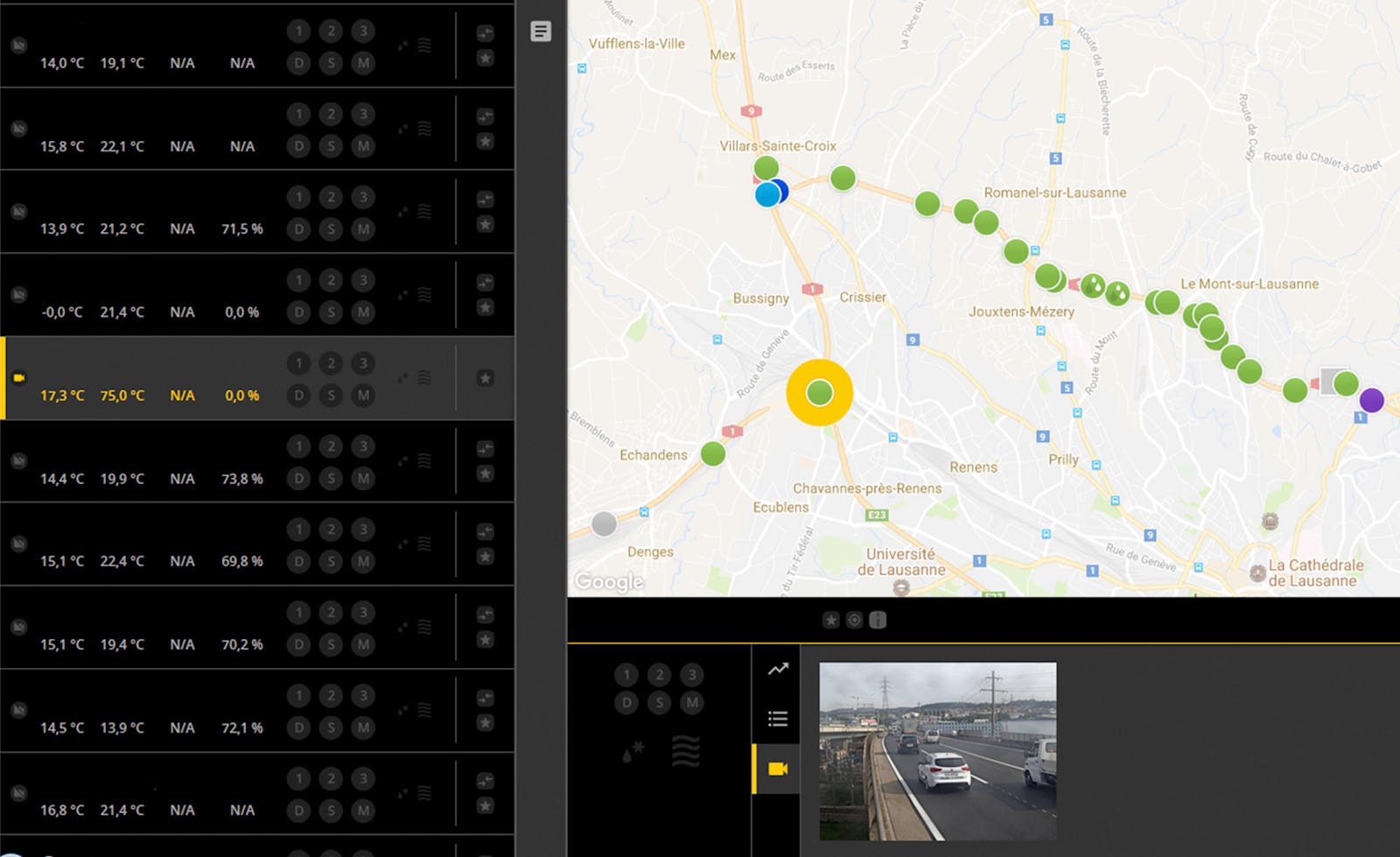The height and width of the screenshot is (857, 1400).
Task: Enable sensor 1 on the highlighted station row
Action: pos(298,362)
